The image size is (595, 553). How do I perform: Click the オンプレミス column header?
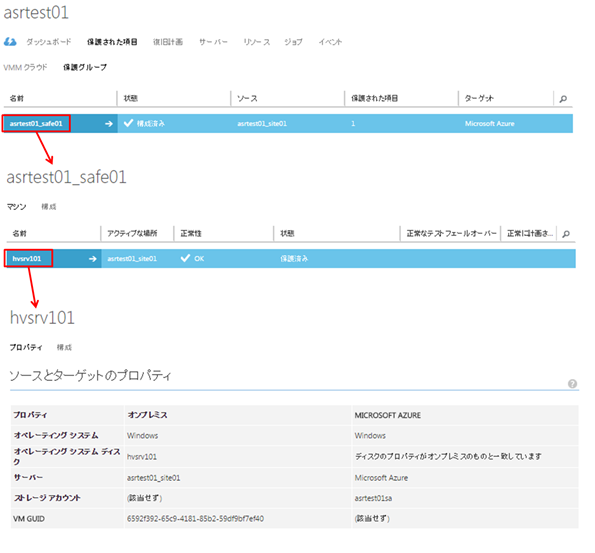[148, 415]
